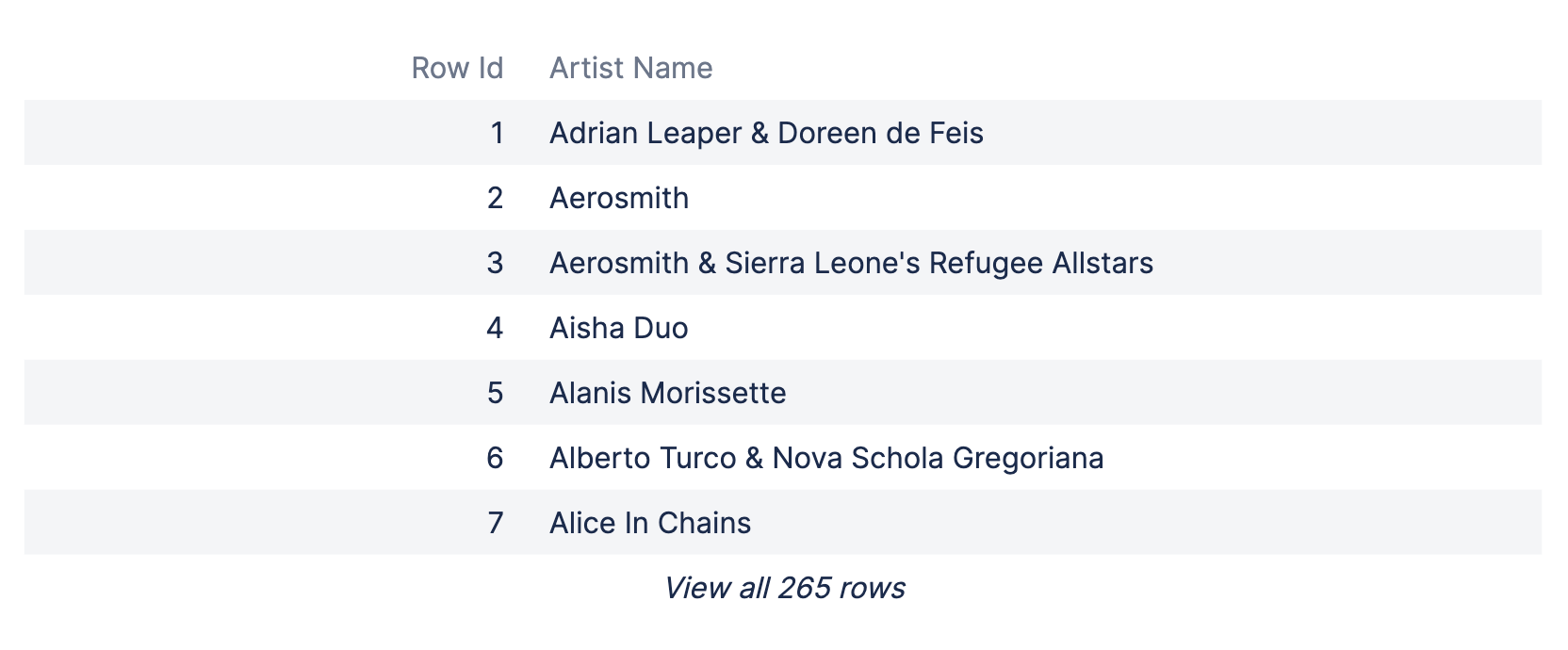
Task: Click row id number 5
Action: [x=495, y=393]
